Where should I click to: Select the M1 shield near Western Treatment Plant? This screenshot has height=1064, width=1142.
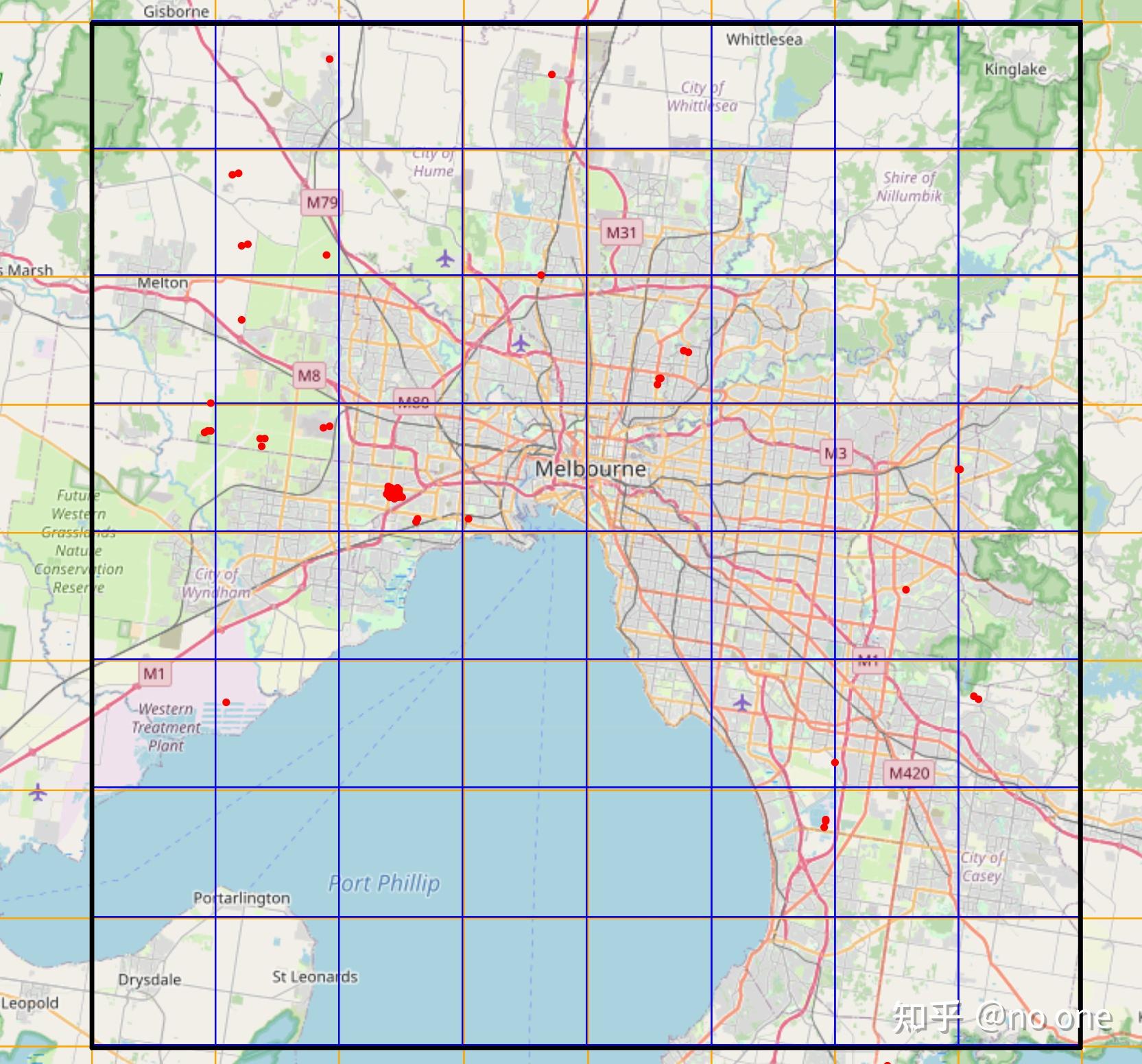pos(155,673)
